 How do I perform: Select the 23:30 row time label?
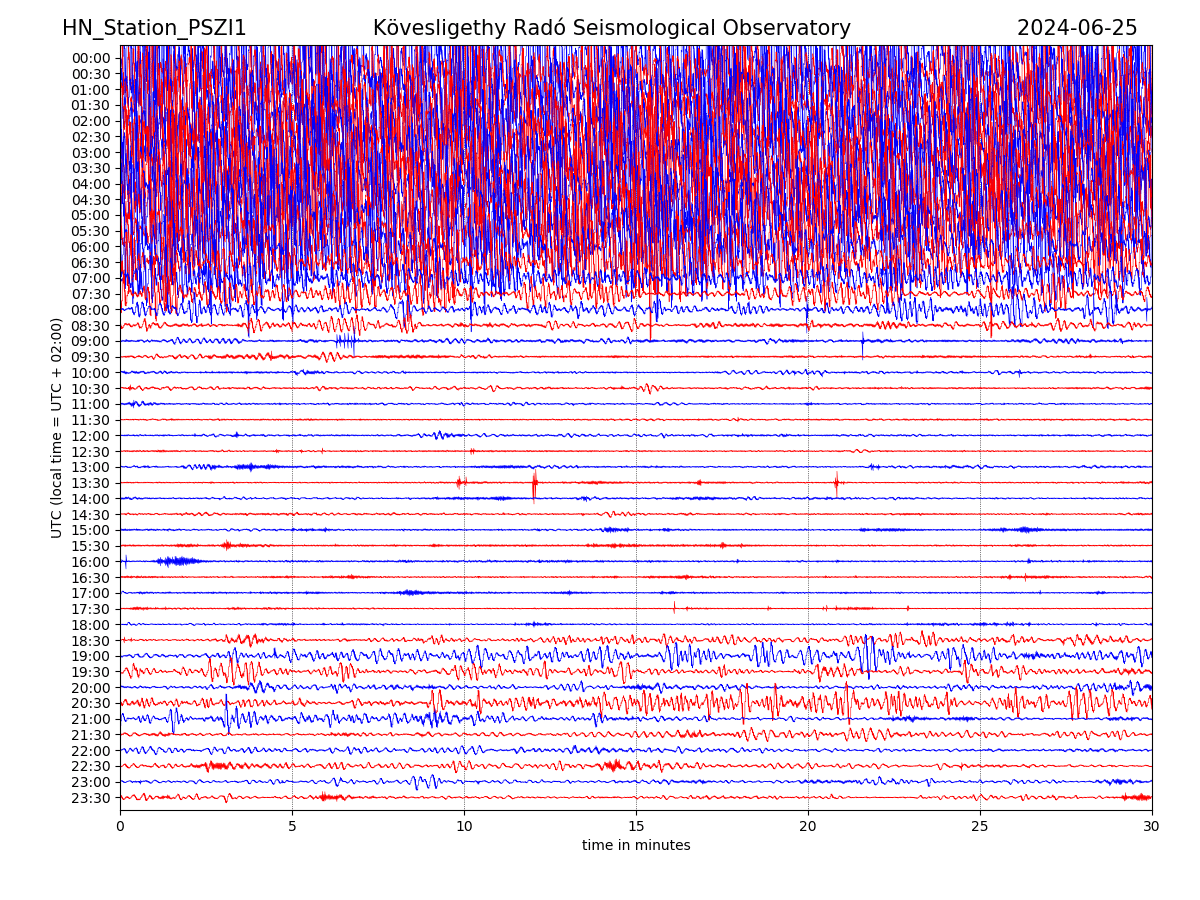(91, 798)
